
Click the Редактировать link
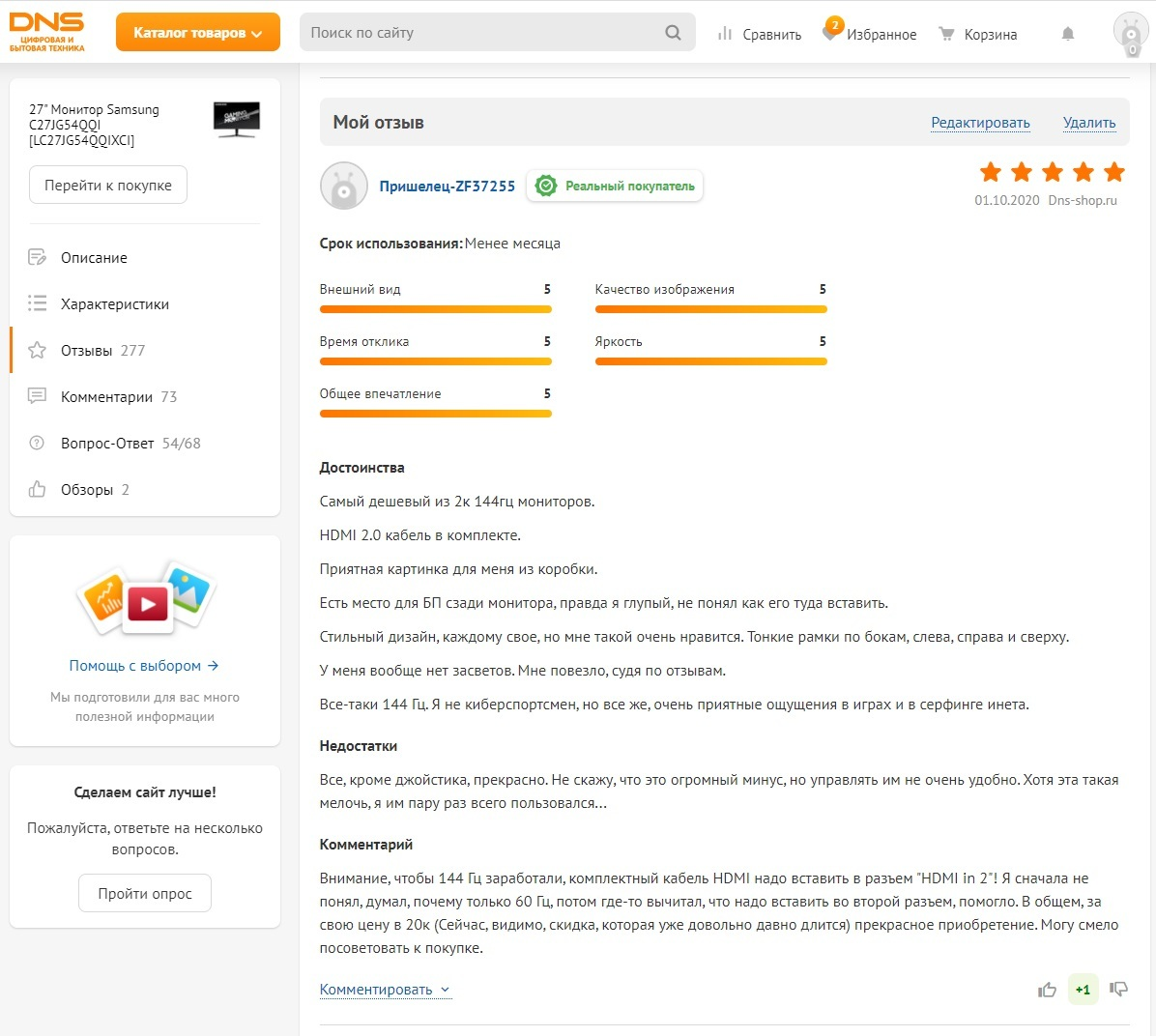tap(980, 123)
